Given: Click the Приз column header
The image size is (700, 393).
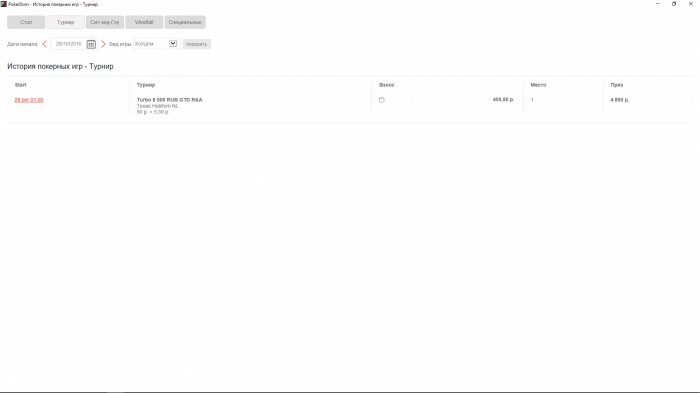Looking at the screenshot, I should [x=617, y=85].
